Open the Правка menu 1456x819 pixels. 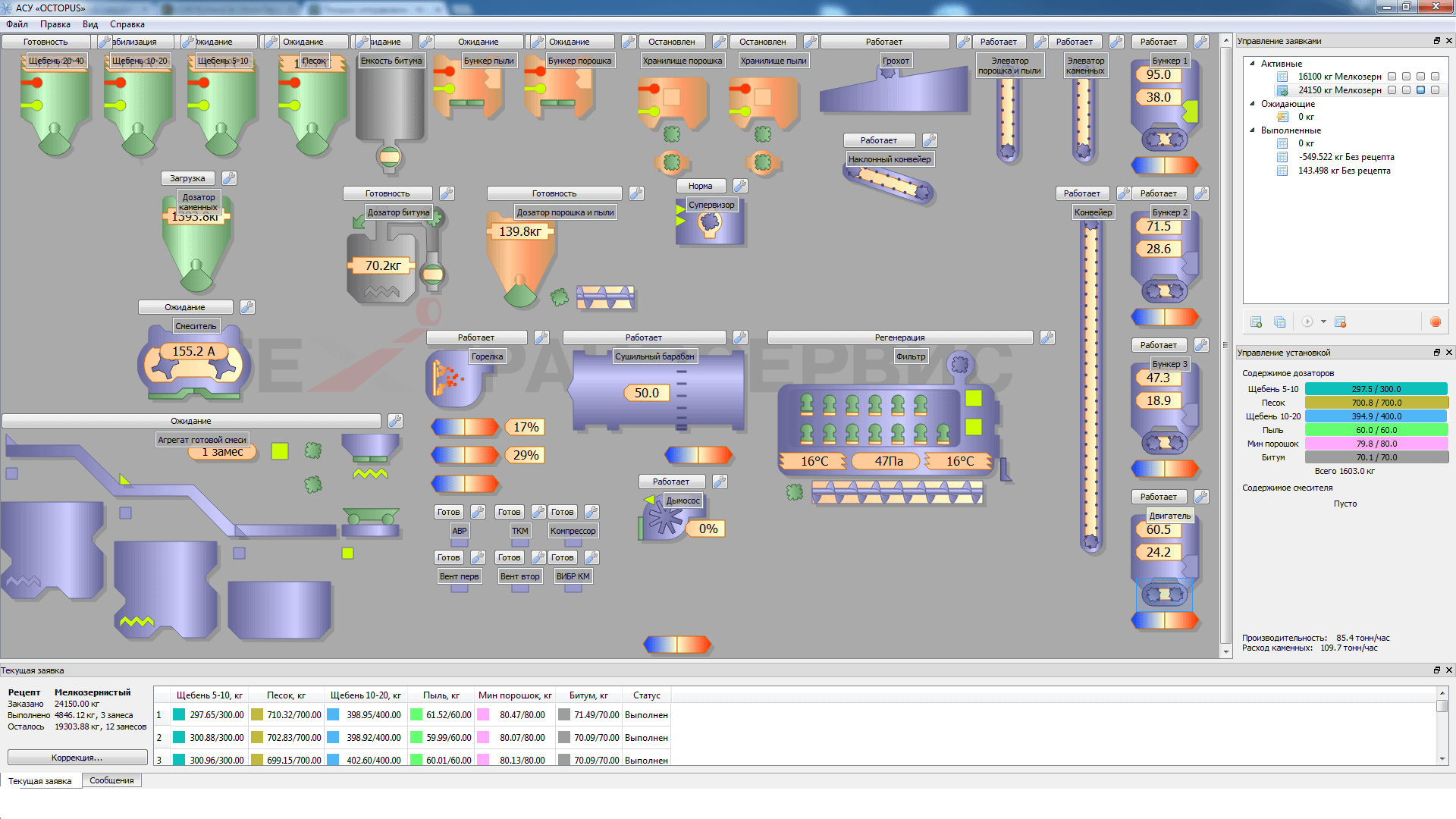(55, 24)
